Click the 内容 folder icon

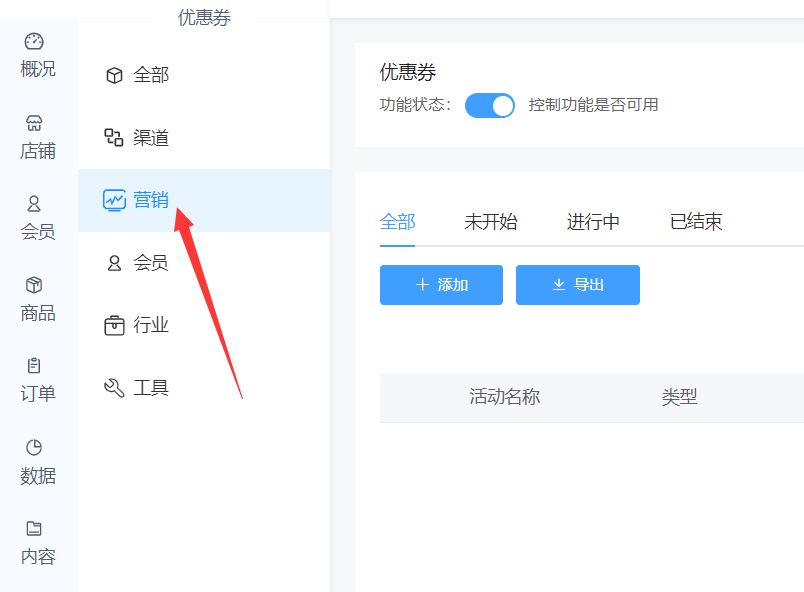[x=34, y=528]
